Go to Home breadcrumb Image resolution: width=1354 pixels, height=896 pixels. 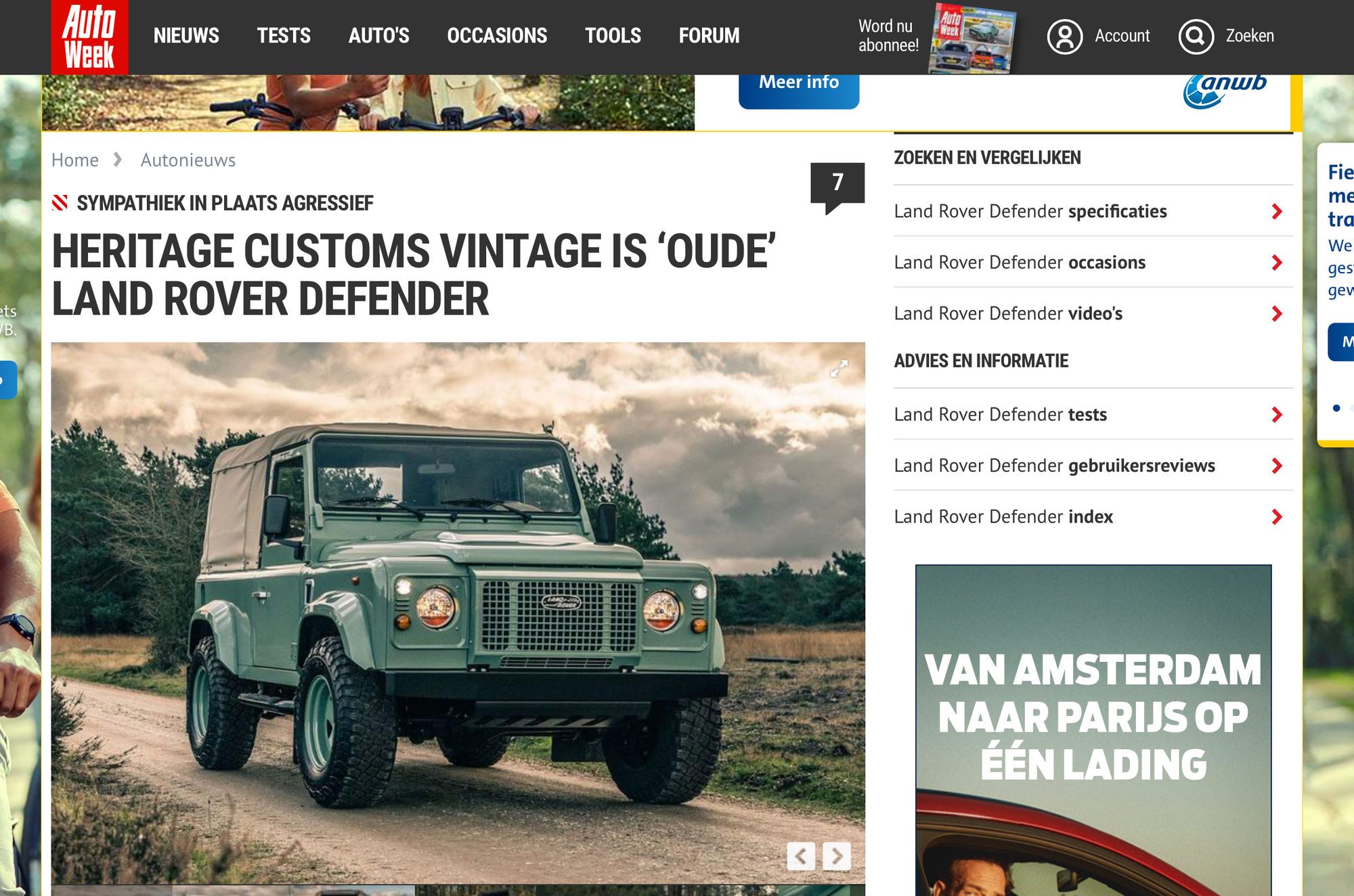pyautogui.click(x=75, y=160)
